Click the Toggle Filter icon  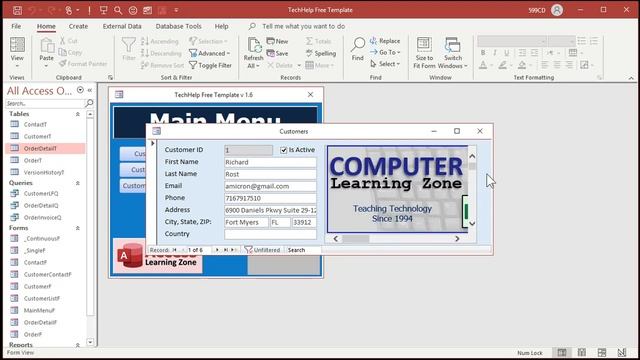(x=193, y=65)
